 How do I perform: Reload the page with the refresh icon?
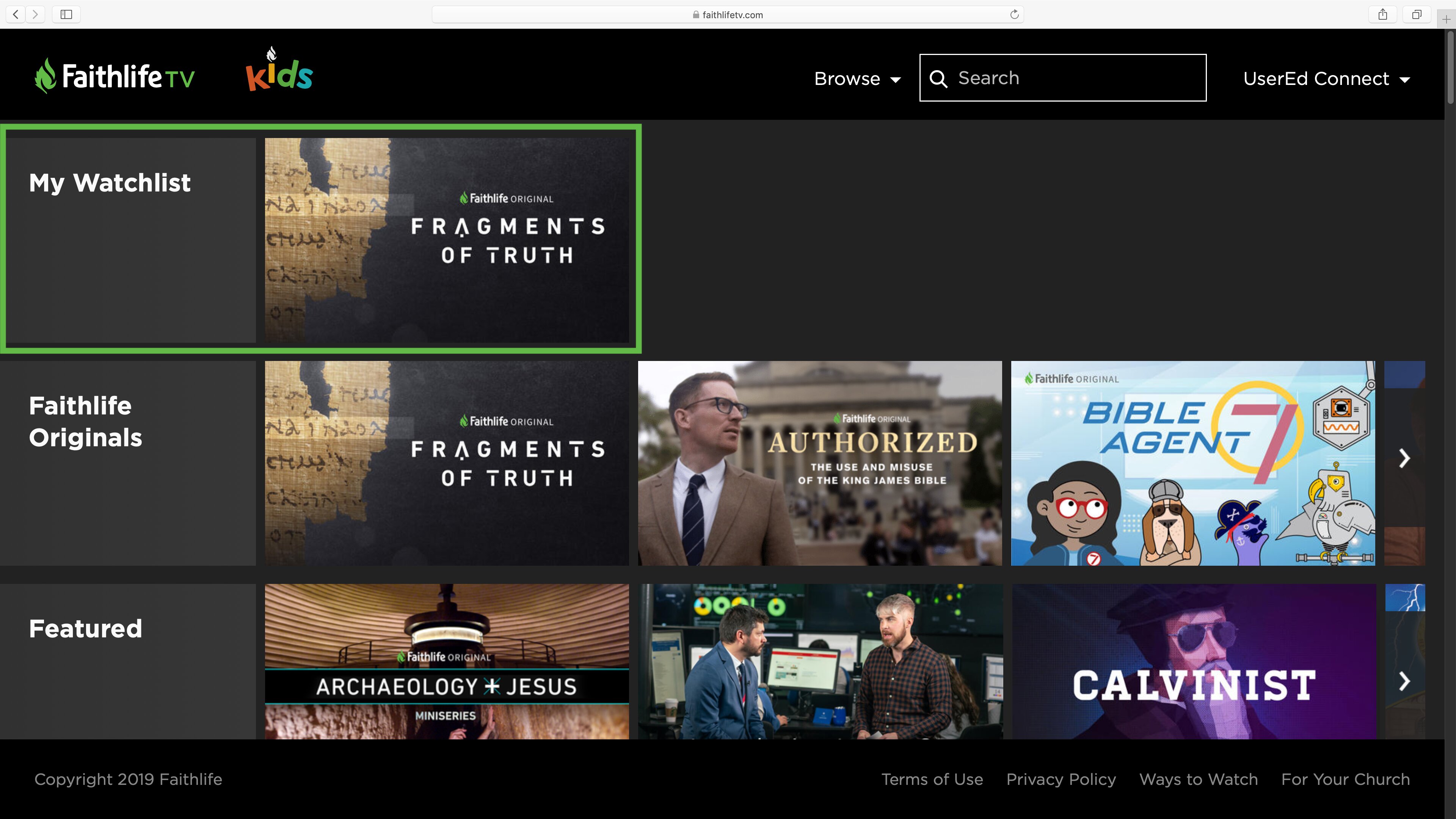[1015, 14]
